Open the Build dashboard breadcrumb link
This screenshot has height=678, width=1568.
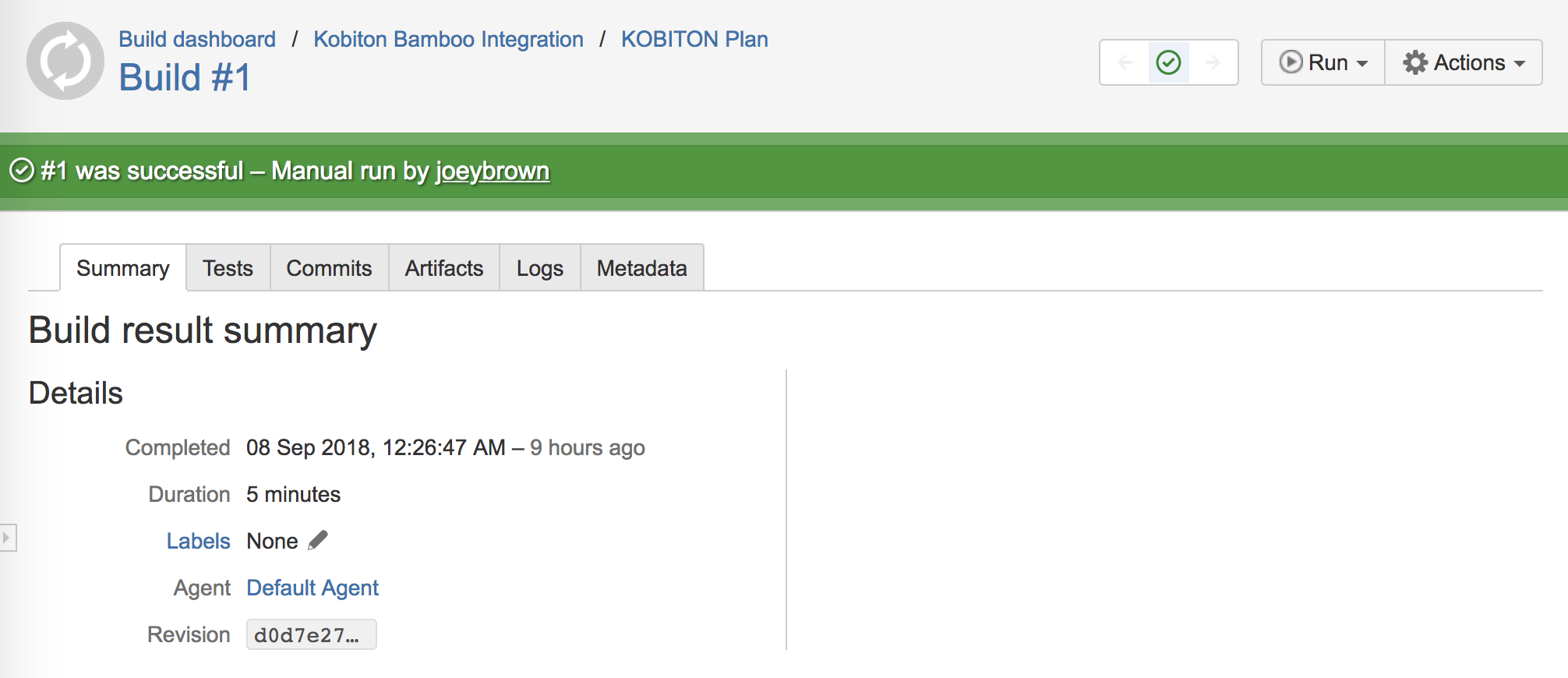point(197,39)
